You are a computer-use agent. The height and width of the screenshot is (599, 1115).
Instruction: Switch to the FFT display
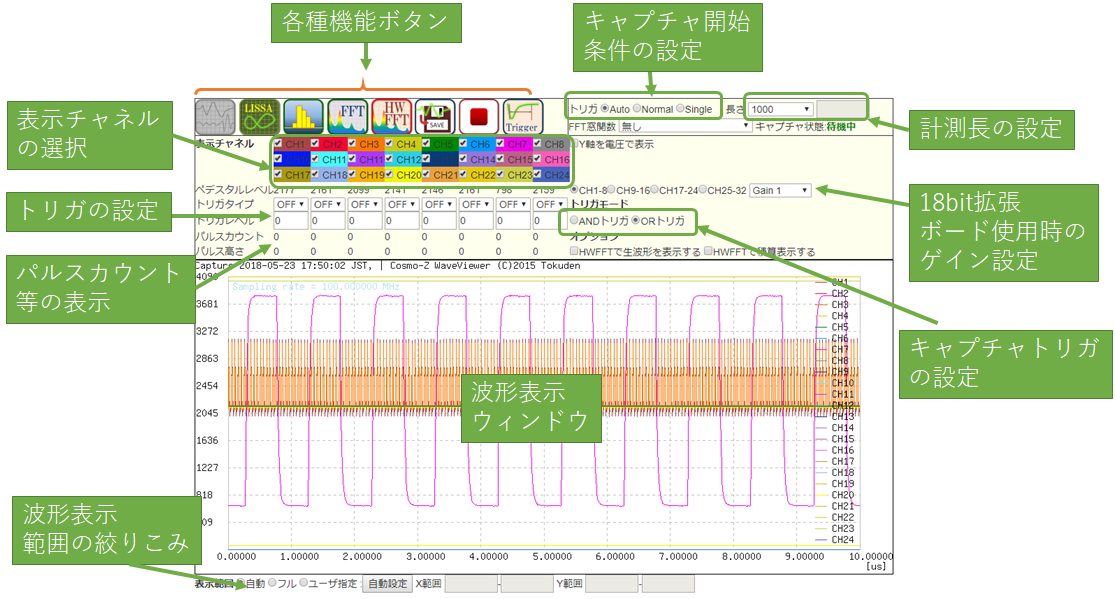(347, 117)
